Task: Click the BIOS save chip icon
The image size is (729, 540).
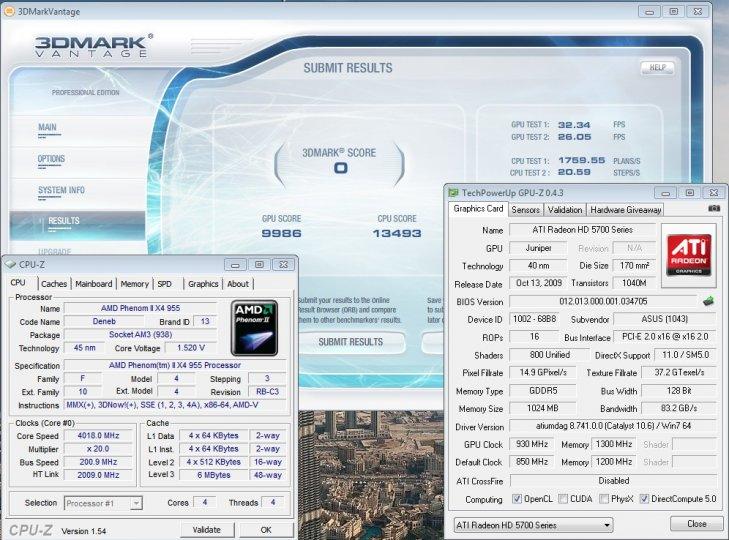Action: pos(709,301)
